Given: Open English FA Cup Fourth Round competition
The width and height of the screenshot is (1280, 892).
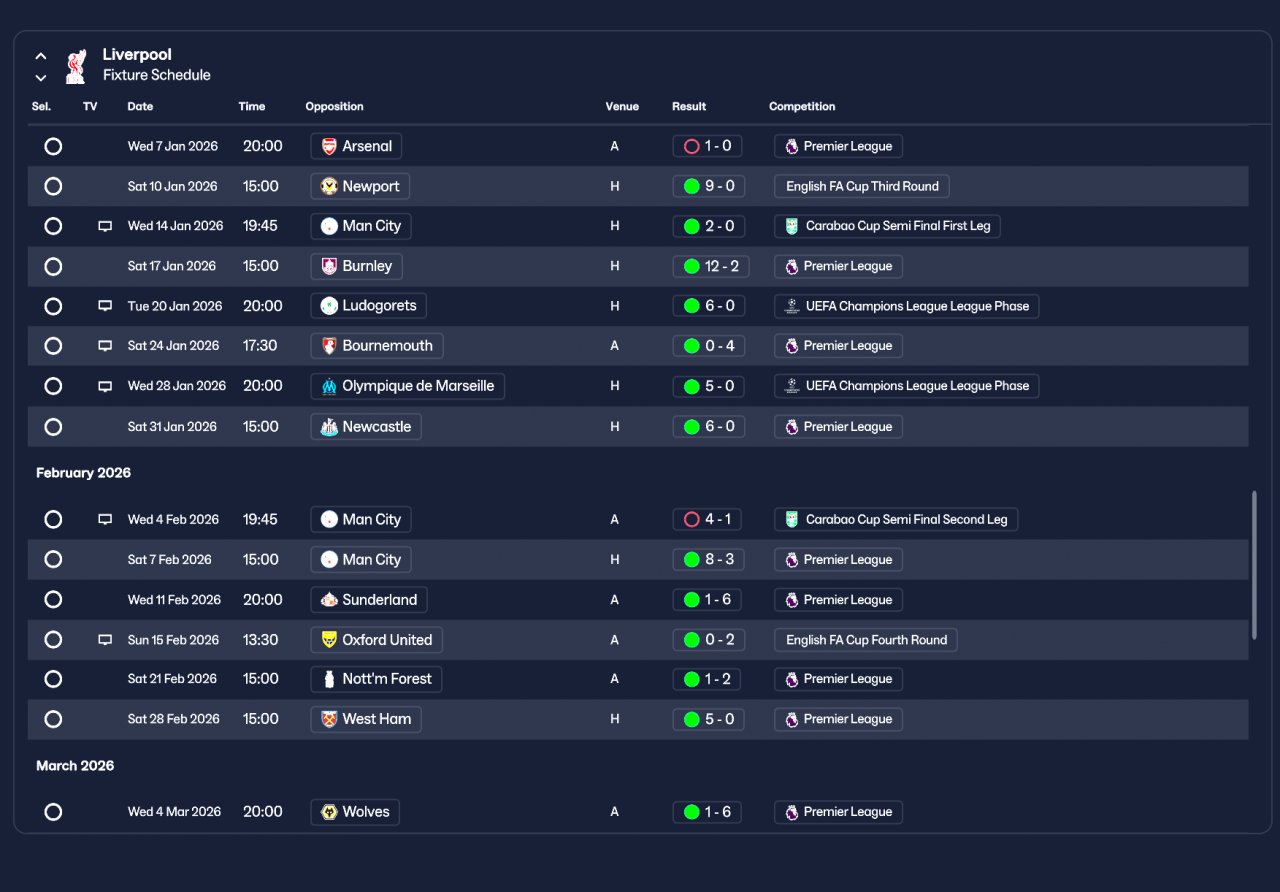Looking at the screenshot, I should click(866, 640).
